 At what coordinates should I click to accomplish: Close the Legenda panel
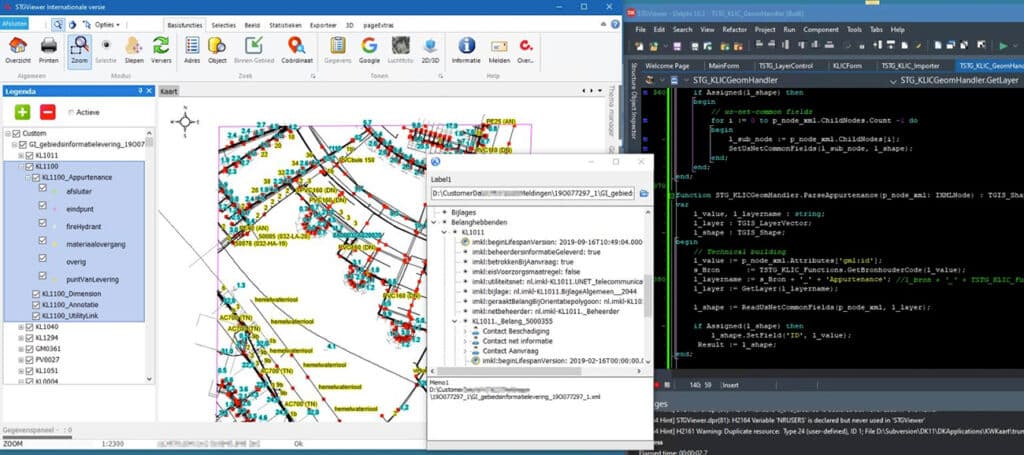click(x=150, y=91)
